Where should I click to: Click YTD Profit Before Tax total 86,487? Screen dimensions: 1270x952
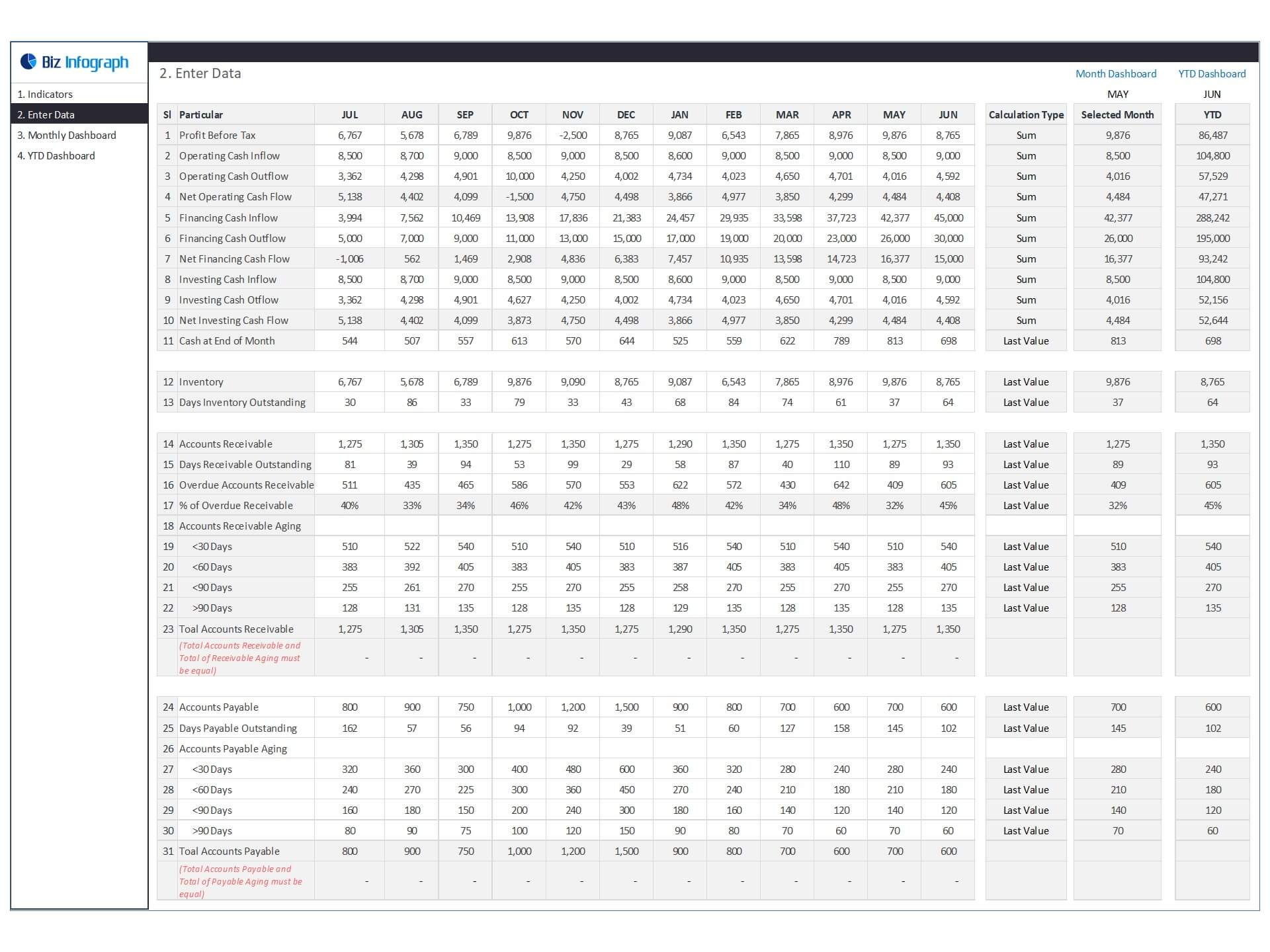pyautogui.click(x=1212, y=135)
